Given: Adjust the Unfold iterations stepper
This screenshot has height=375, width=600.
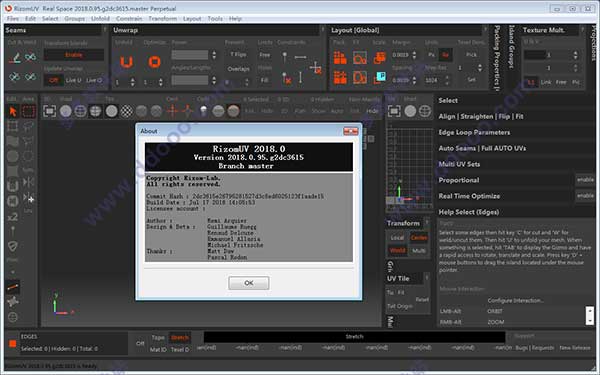Looking at the screenshot, I should [132, 82].
